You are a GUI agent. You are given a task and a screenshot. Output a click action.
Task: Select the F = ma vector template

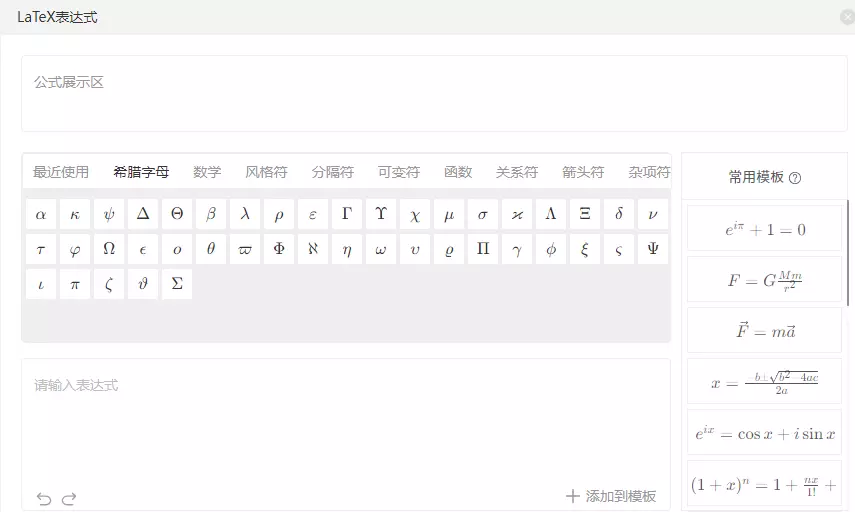pos(765,330)
